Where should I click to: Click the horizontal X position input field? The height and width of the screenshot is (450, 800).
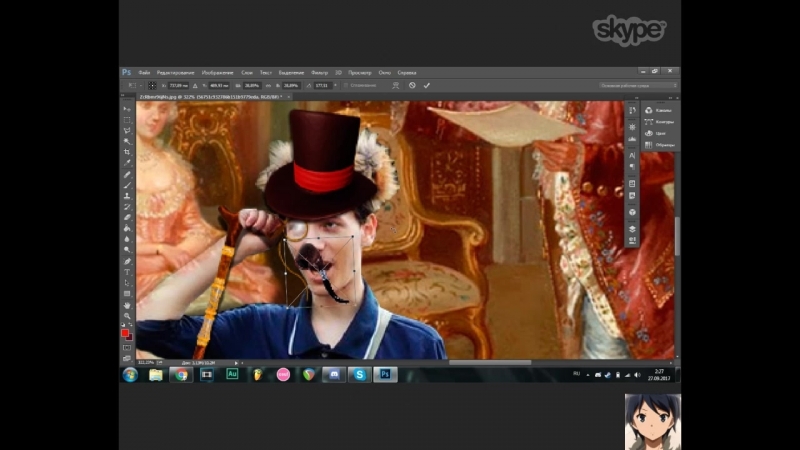pos(181,86)
